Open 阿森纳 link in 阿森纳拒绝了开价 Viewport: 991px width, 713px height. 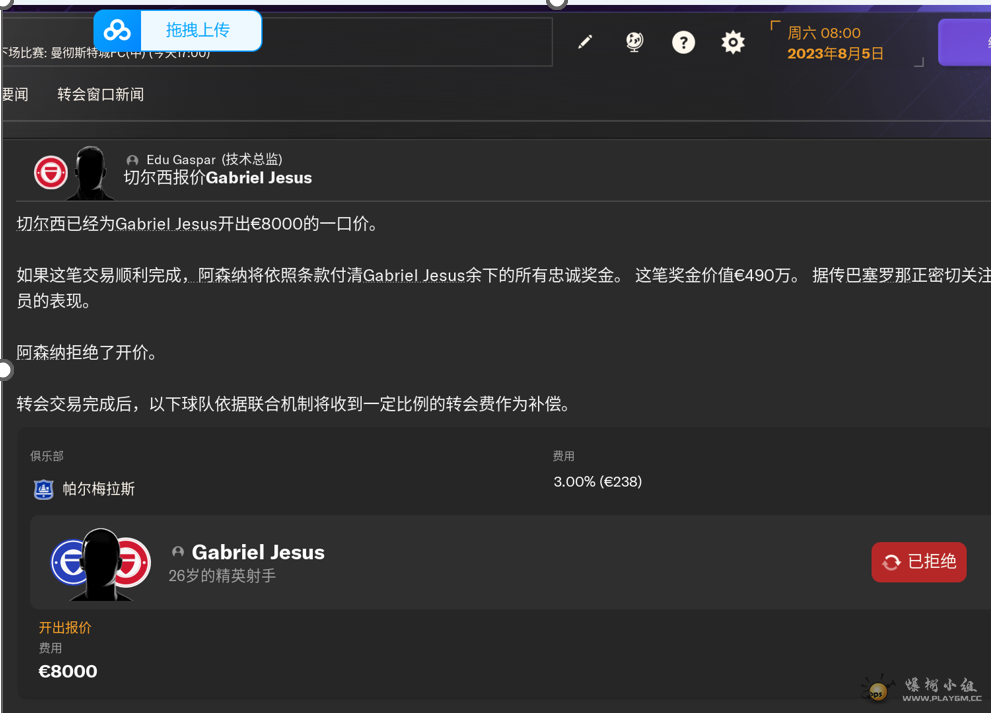click(x=41, y=352)
